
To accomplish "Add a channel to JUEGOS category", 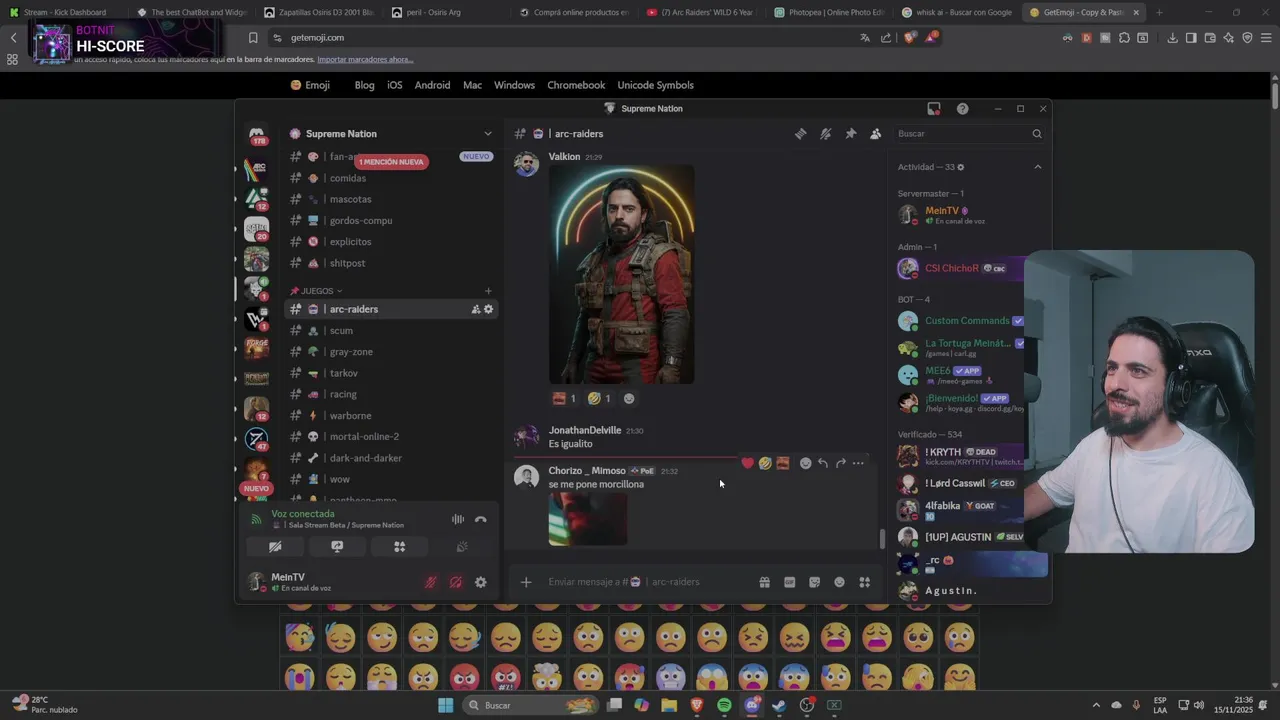I will (x=488, y=291).
